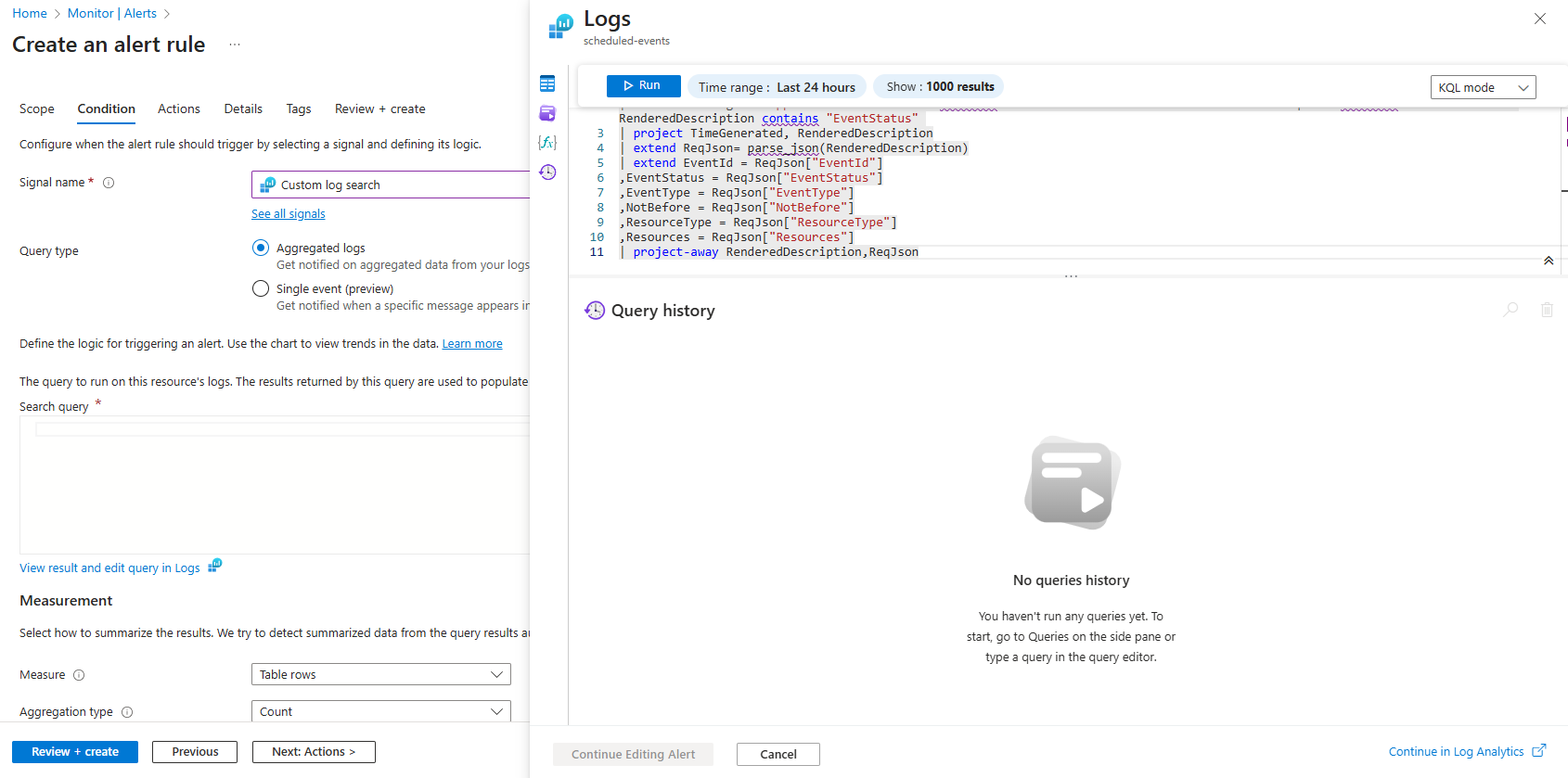Open the Show 1000 results selector
This screenshot has width=1568, height=778.
click(x=939, y=86)
